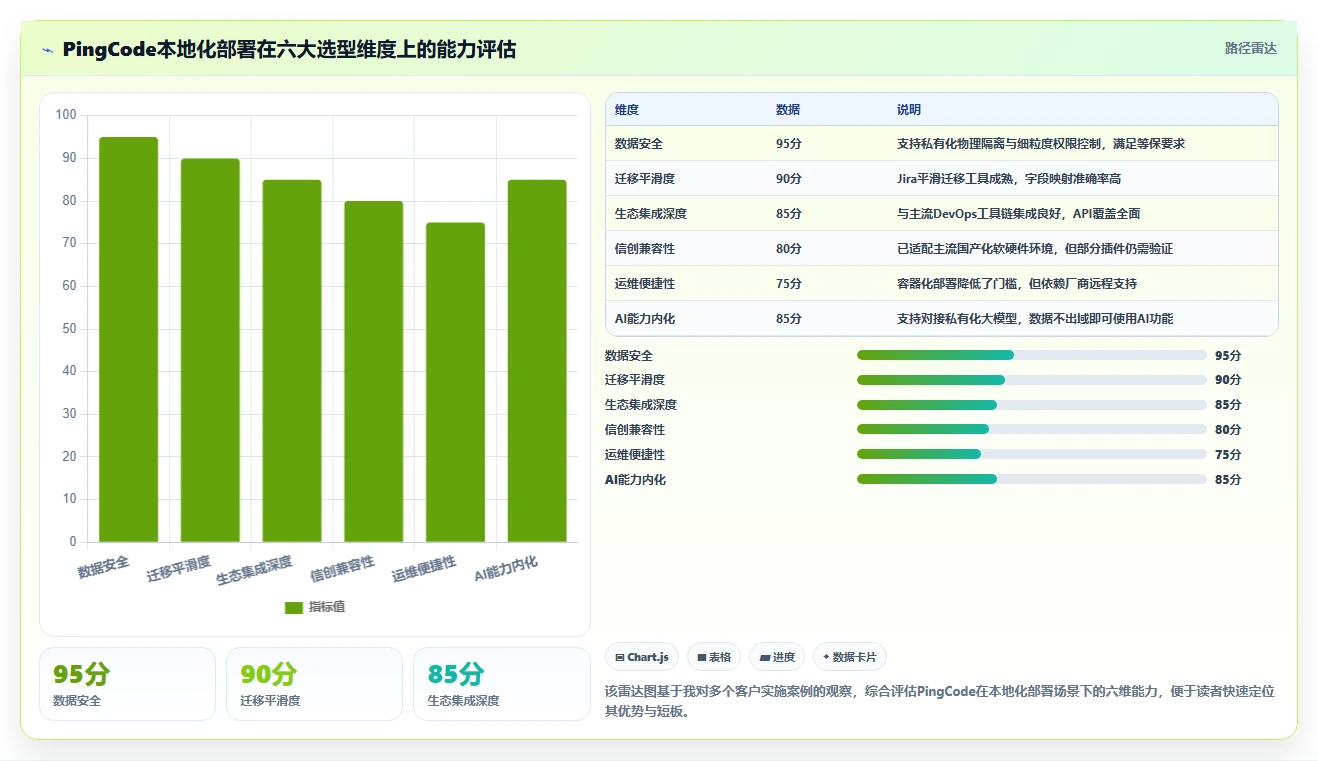Screen dimensions: 1318x761
Task: Click the sparkle icon in the 数据卡片 tag
Action: pyautogui.click(x=826, y=657)
